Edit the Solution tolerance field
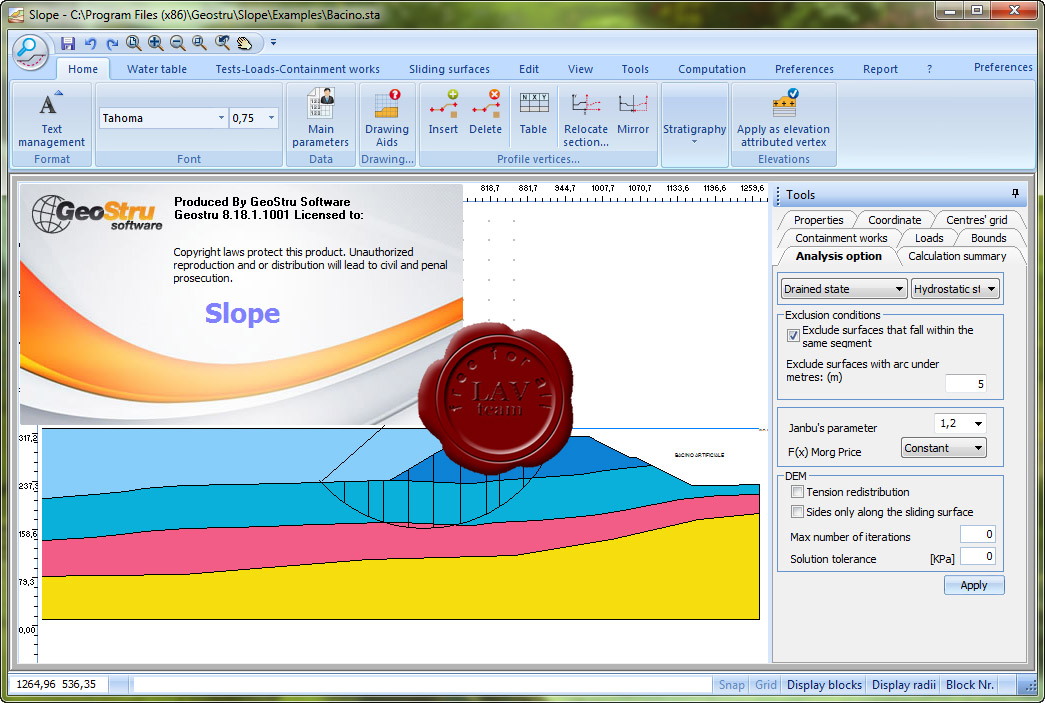Viewport: 1045px width, 703px height. (x=977, y=556)
